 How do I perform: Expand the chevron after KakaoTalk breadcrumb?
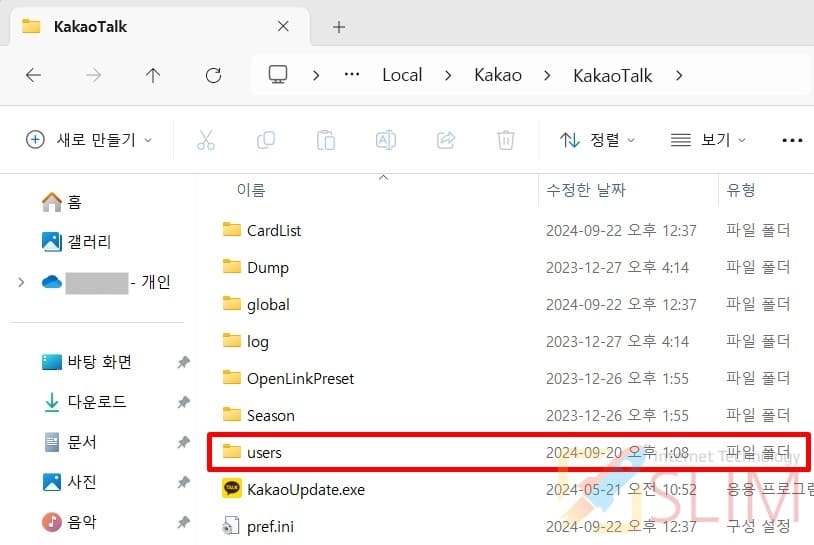point(679,76)
